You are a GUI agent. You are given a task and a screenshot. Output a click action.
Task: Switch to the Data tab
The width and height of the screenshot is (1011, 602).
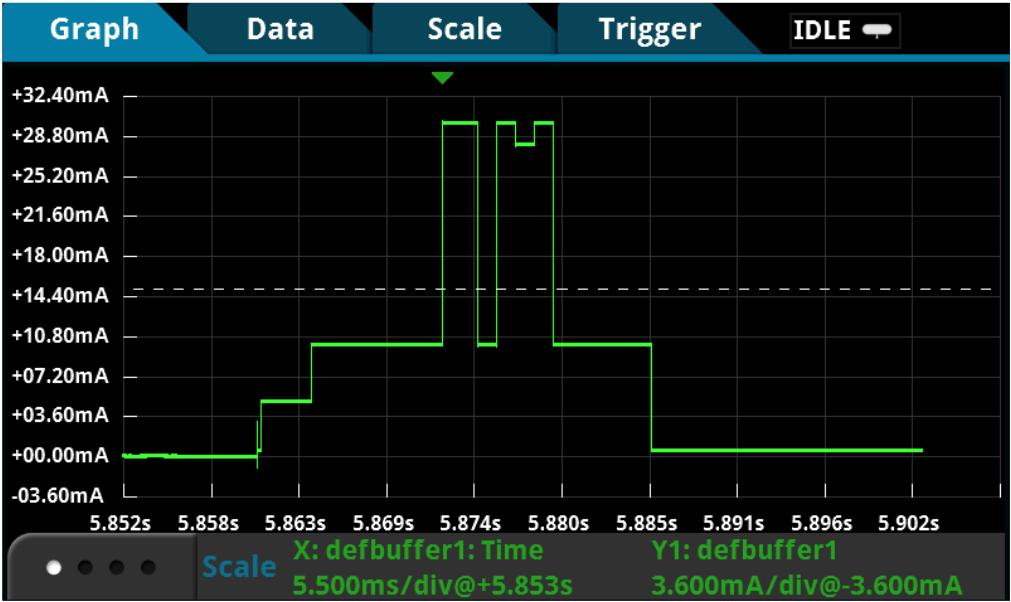tap(280, 29)
